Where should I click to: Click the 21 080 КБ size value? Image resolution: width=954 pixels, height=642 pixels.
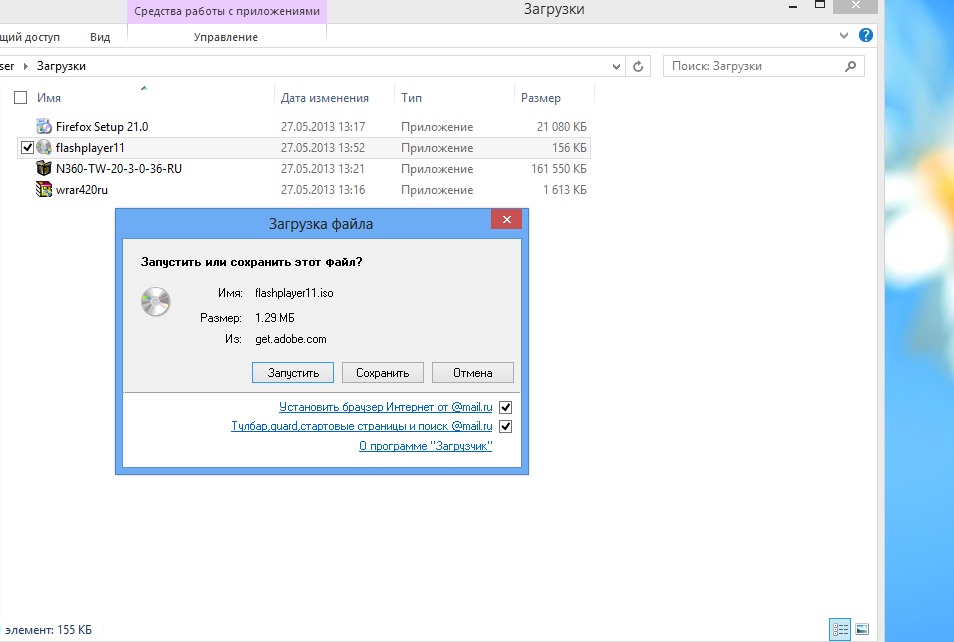tap(562, 127)
